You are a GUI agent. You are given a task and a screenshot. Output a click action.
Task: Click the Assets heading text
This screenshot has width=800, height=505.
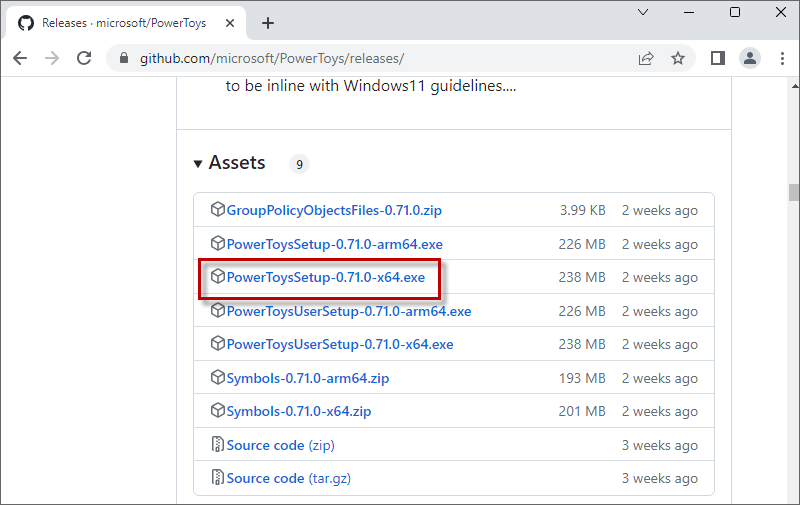[237, 163]
